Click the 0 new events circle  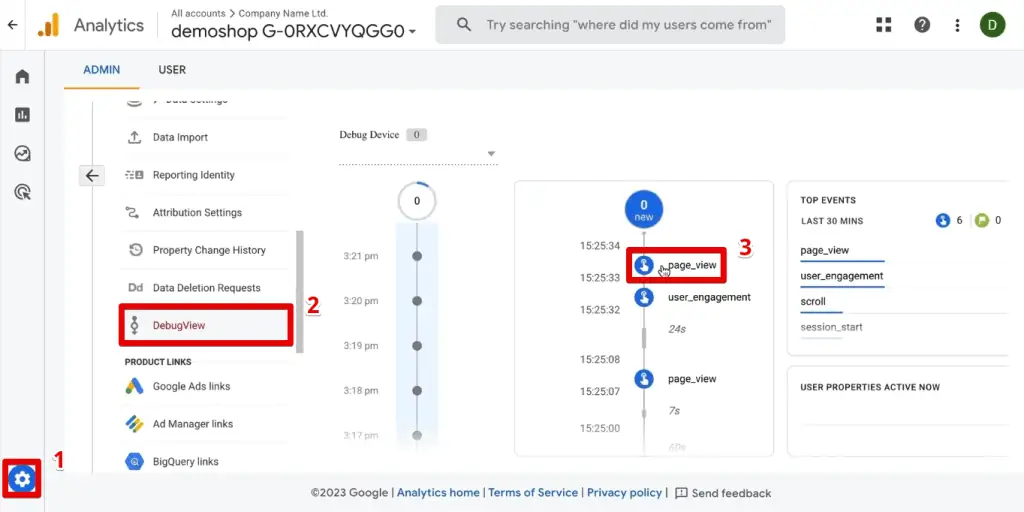coord(644,210)
